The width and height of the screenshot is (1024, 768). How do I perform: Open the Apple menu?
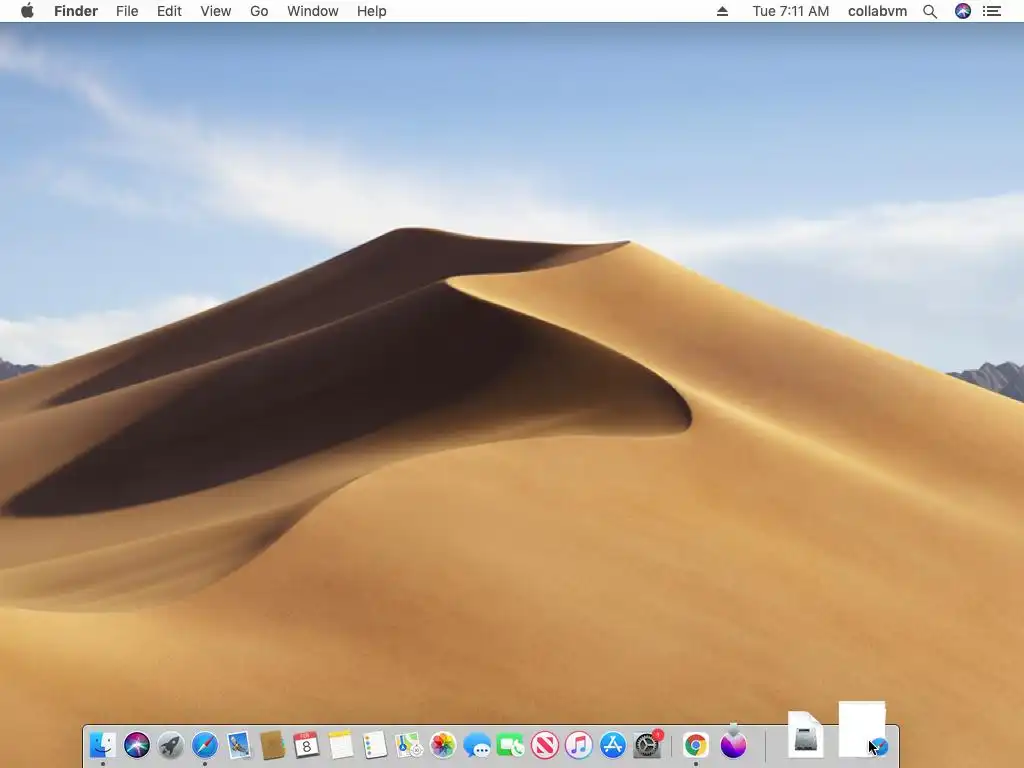[27, 11]
